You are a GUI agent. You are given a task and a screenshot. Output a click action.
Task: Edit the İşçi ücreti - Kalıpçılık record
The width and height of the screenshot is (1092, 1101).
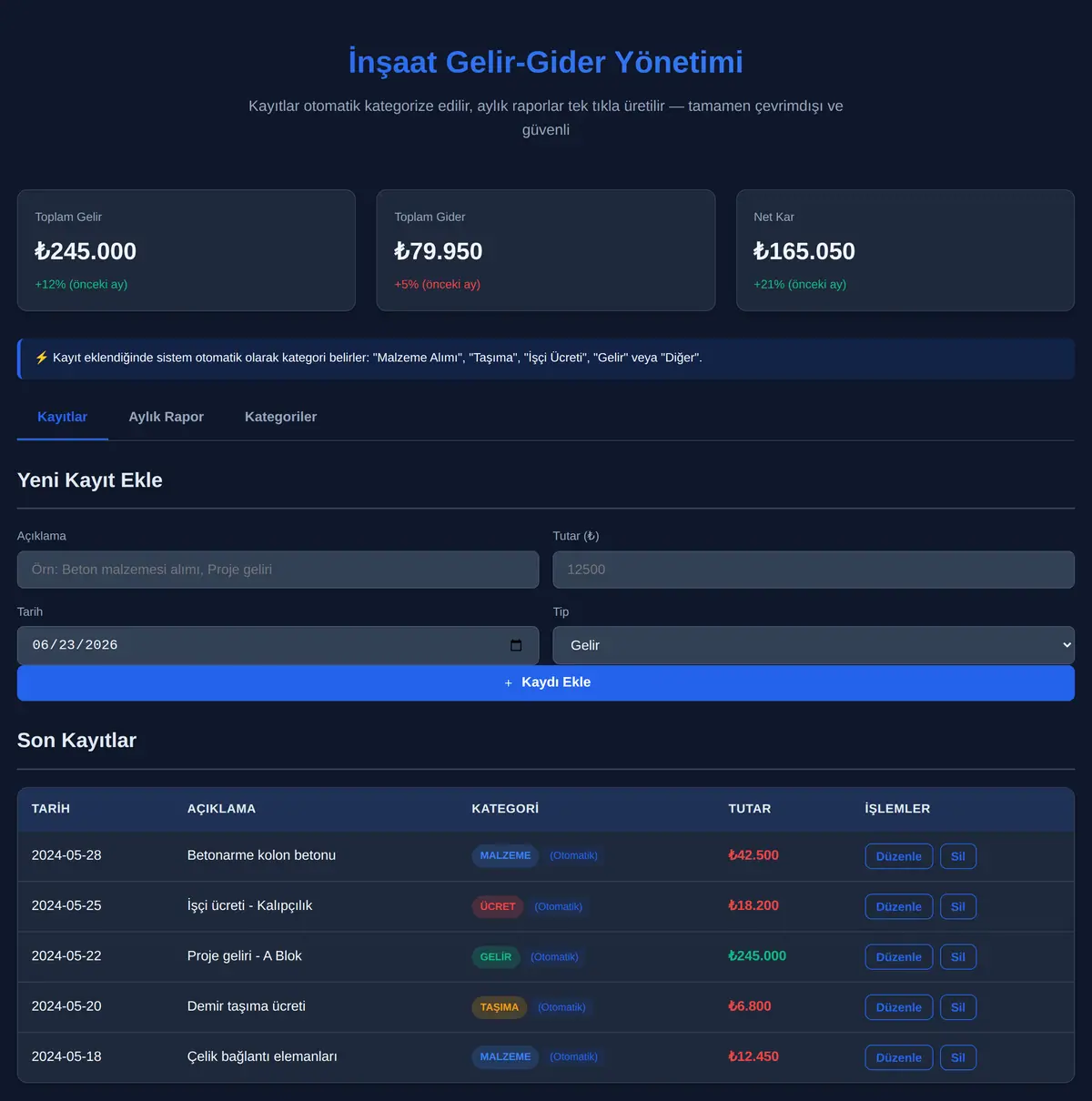click(x=899, y=906)
